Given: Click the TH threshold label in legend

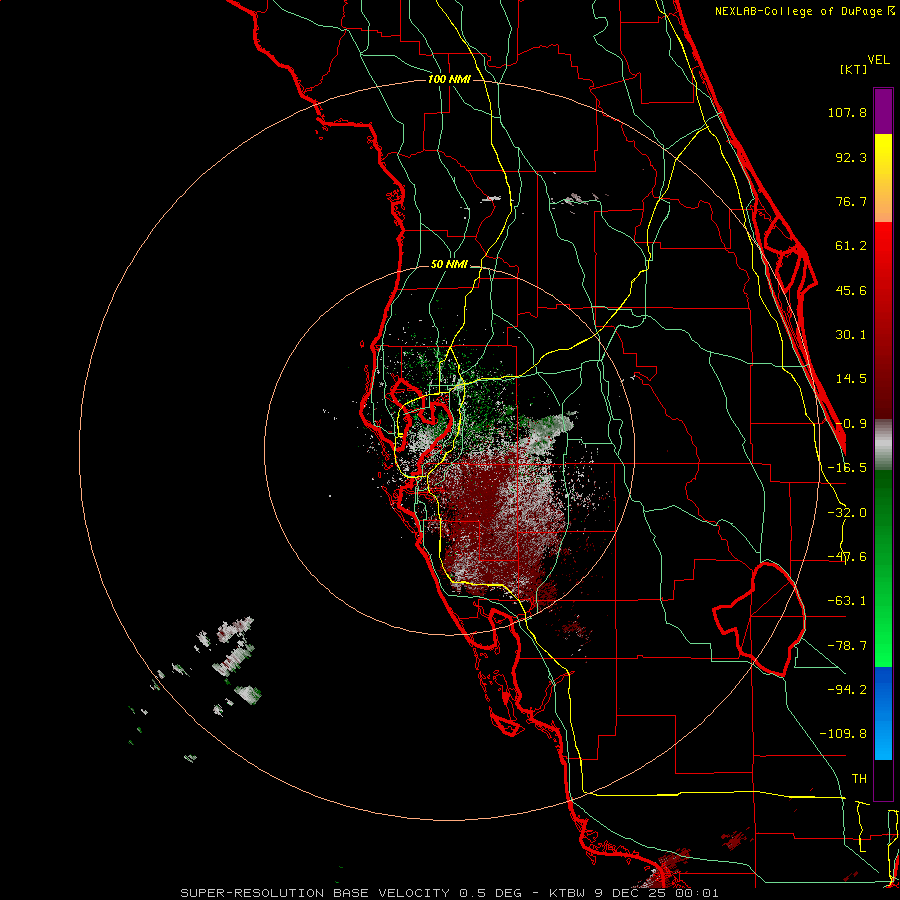Looking at the screenshot, I should [x=859, y=778].
